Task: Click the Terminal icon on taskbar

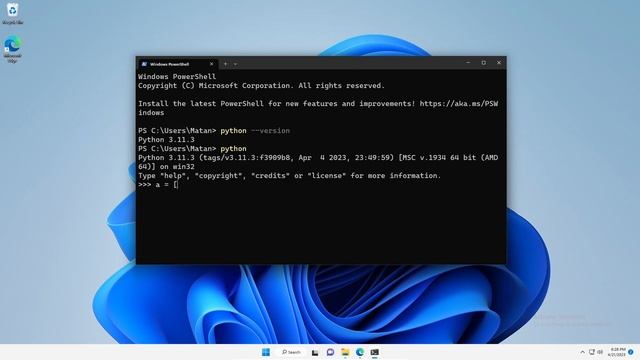Action: click(375, 352)
